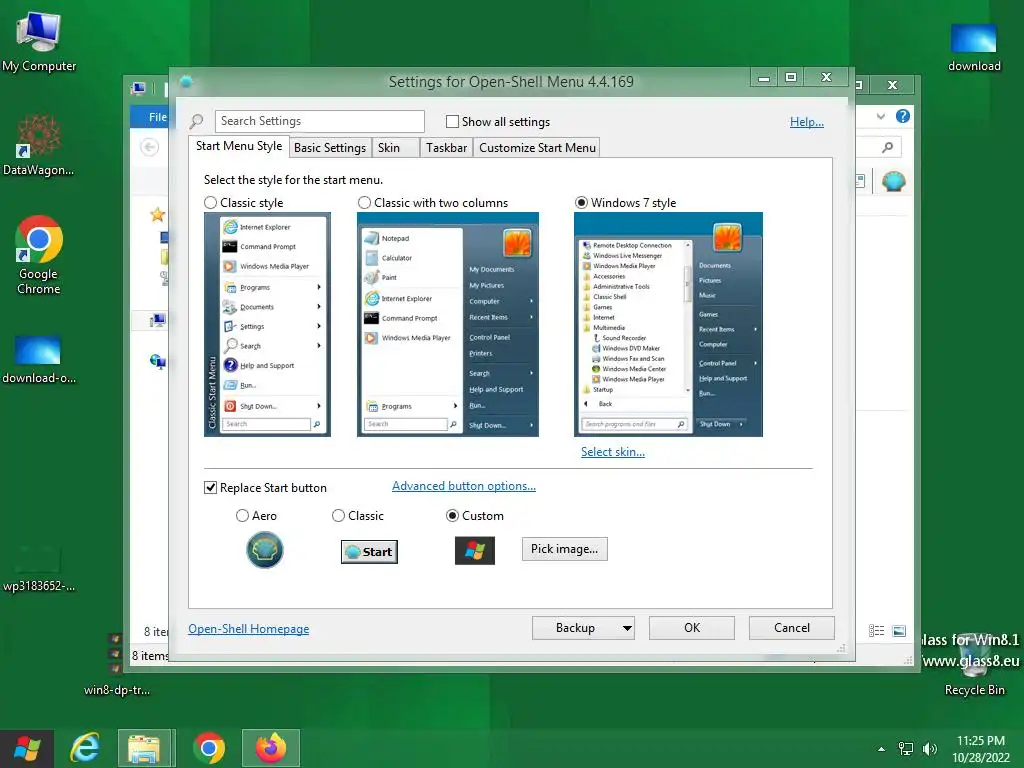The width and height of the screenshot is (1024, 768).
Task: Click Explorer search magnifier icon
Action: click(887, 148)
